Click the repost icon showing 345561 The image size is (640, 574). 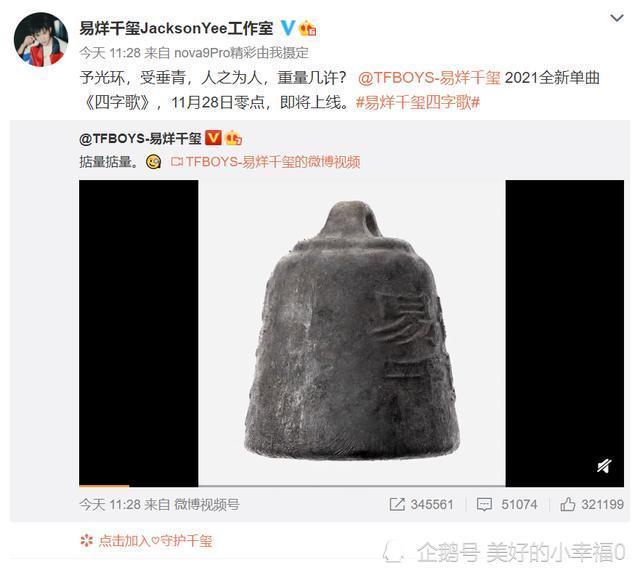pos(421,504)
